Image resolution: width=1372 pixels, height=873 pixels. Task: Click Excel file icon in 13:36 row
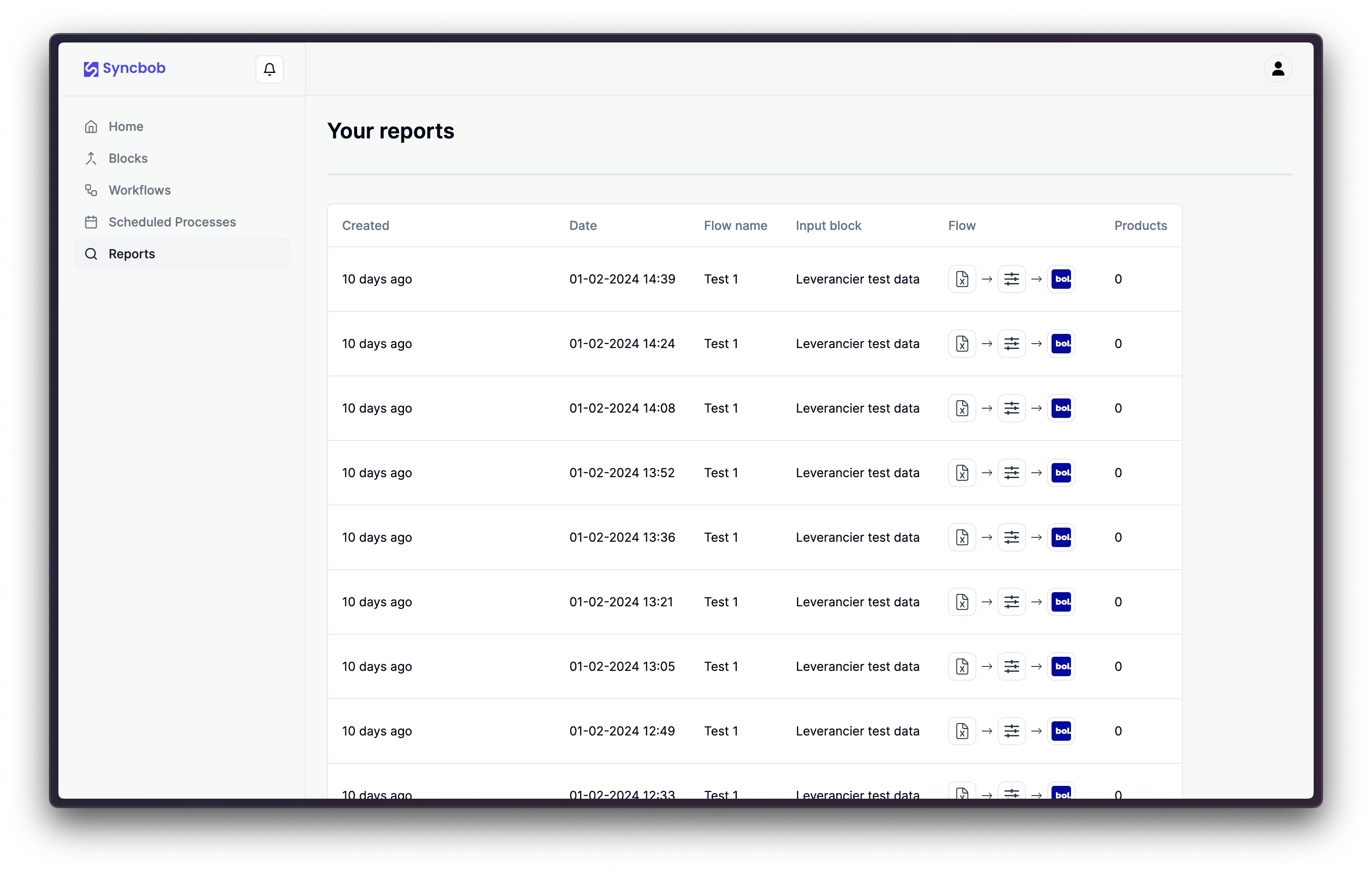coord(962,537)
